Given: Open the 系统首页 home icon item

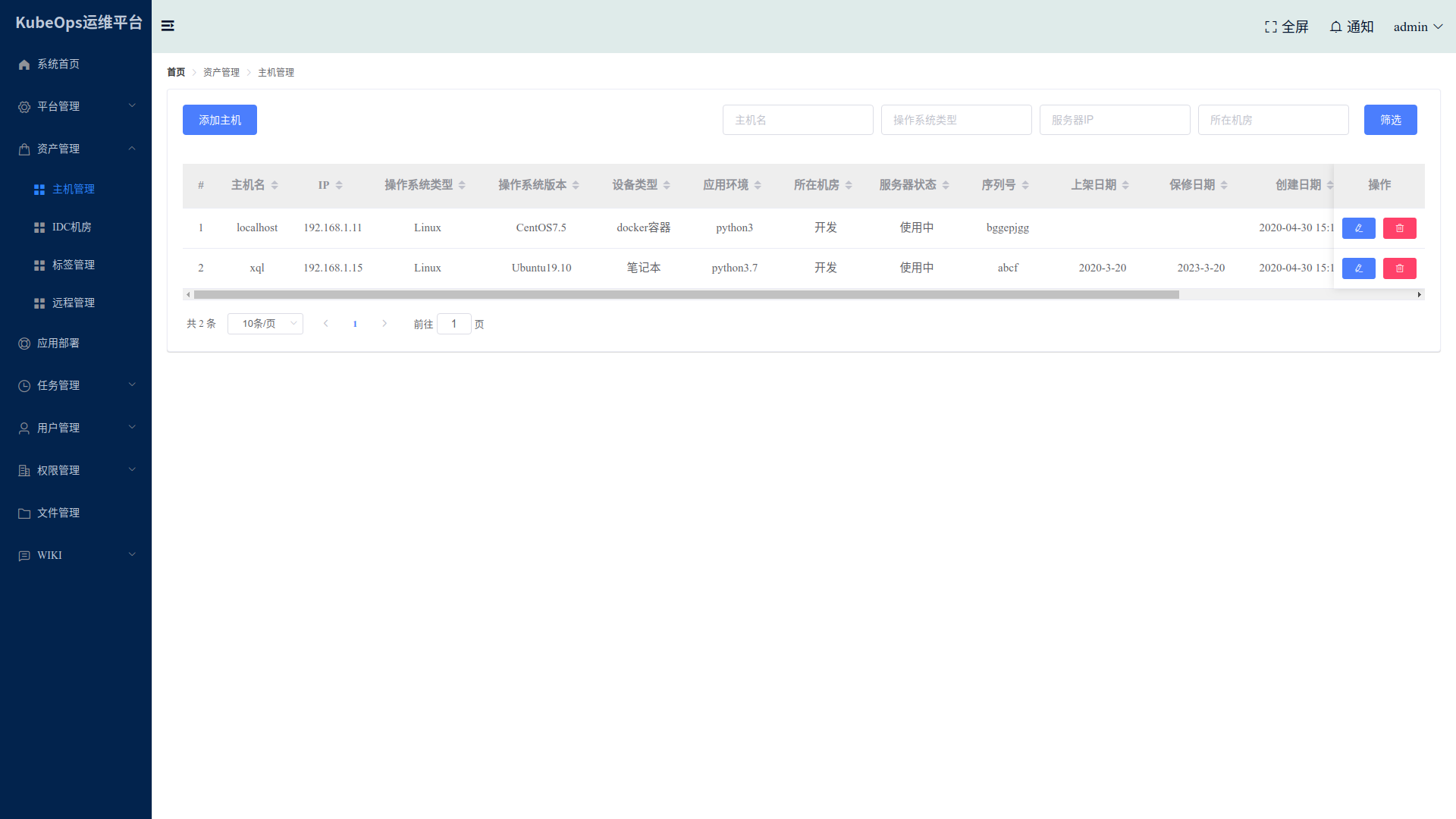Looking at the screenshot, I should point(24,64).
